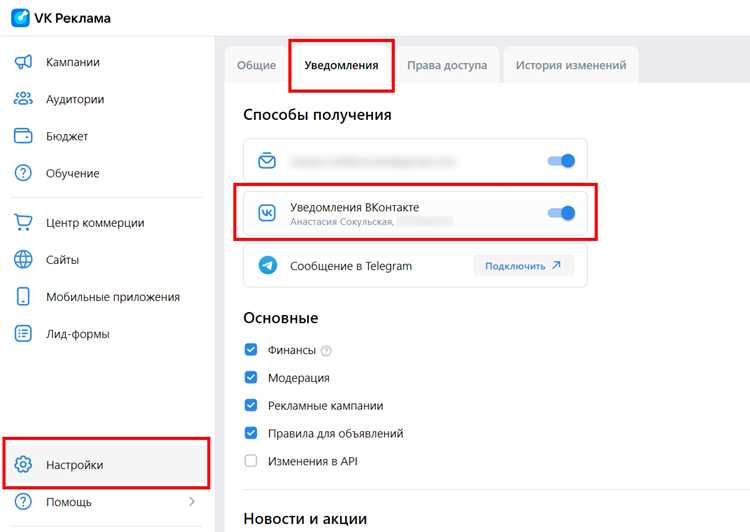
Task: Toggle the email notifications switch
Action: point(561,161)
